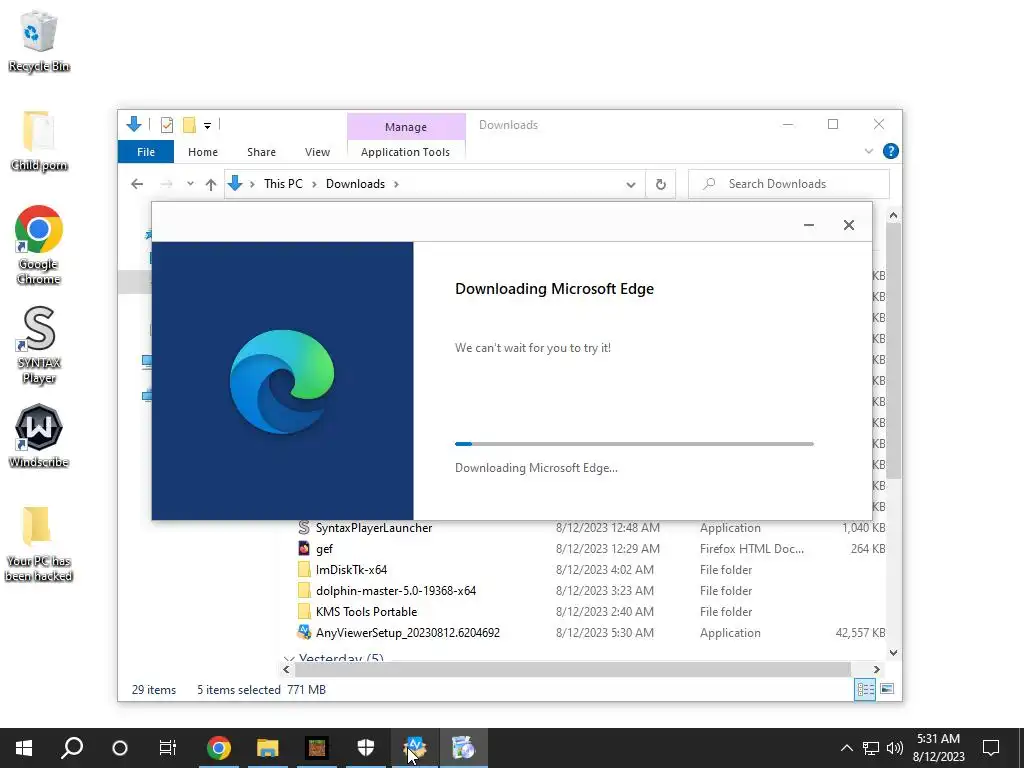This screenshot has height=768, width=1024.
Task: Go up one folder level
Action: click(211, 184)
